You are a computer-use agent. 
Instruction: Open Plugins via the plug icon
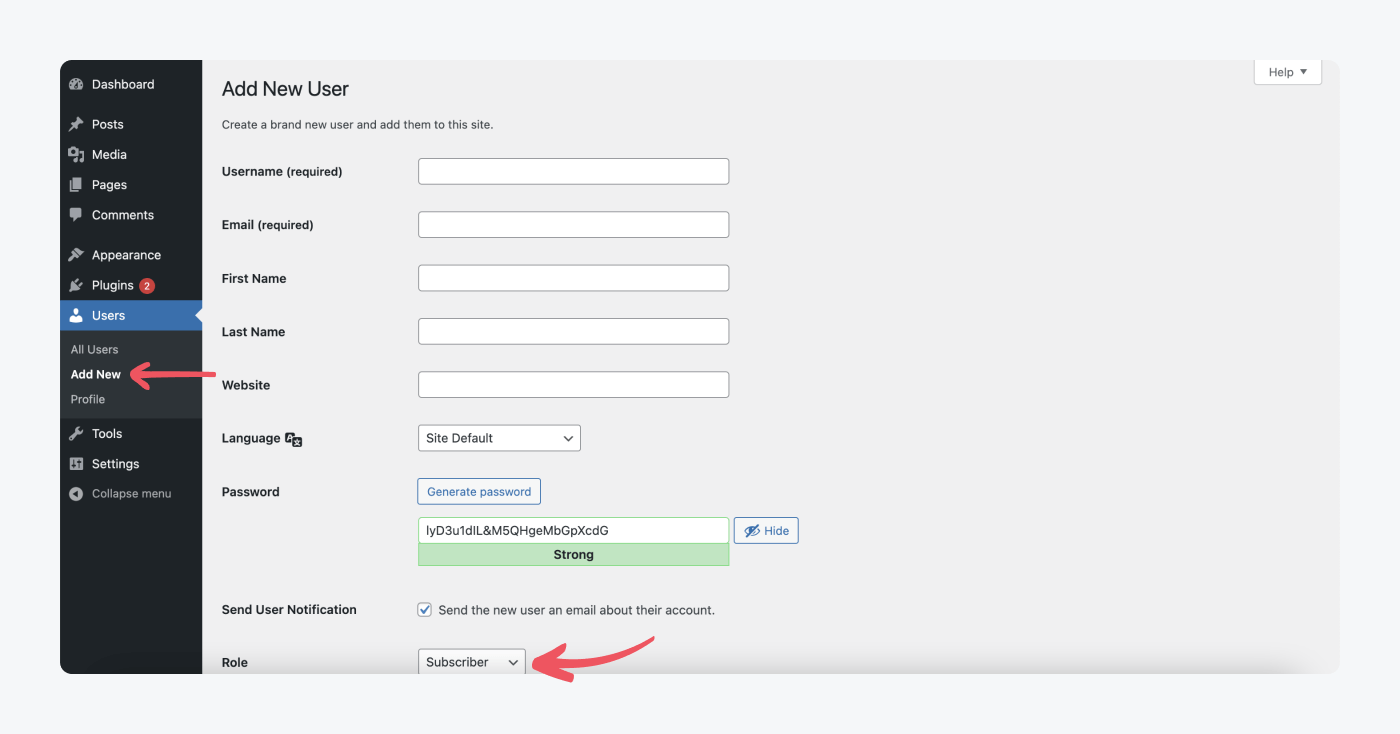click(x=78, y=284)
